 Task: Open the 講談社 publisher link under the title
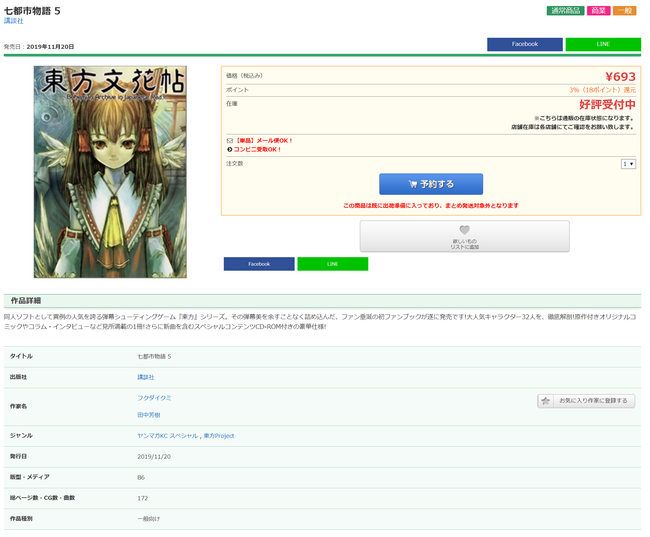[14, 21]
